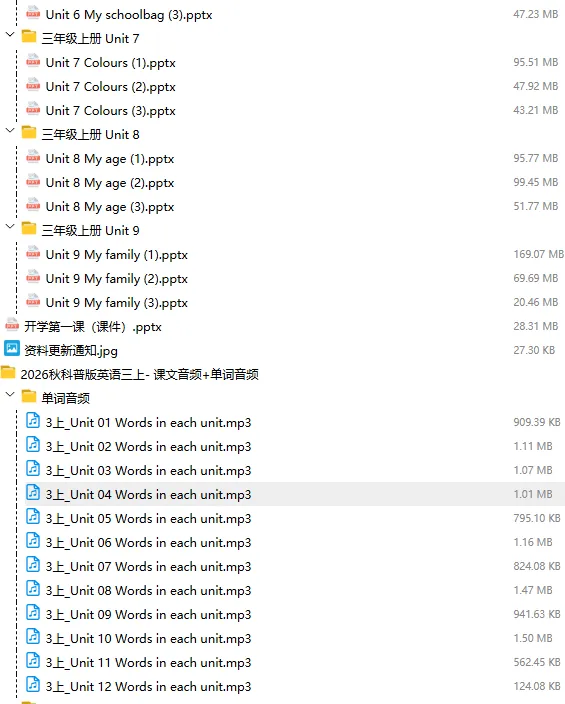Click the audio icon of Unit 12 Words mp3

point(33,685)
